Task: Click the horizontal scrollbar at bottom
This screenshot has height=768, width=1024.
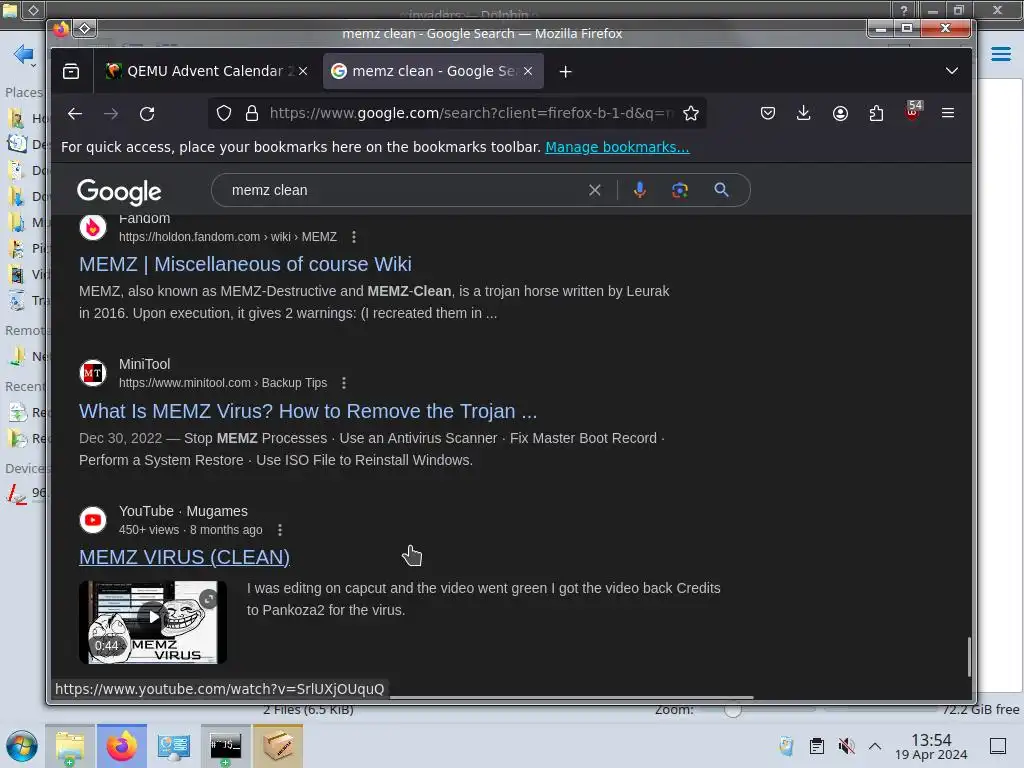Action: [571, 697]
